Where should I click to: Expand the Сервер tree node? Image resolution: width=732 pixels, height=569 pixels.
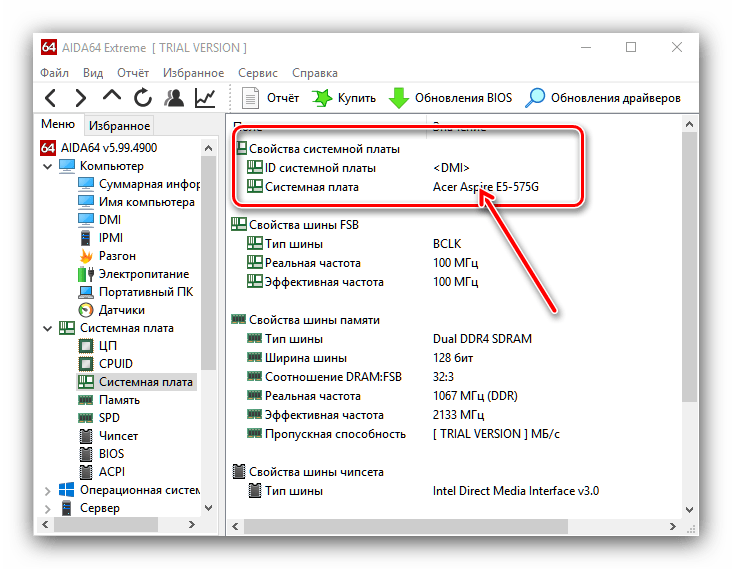point(47,508)
